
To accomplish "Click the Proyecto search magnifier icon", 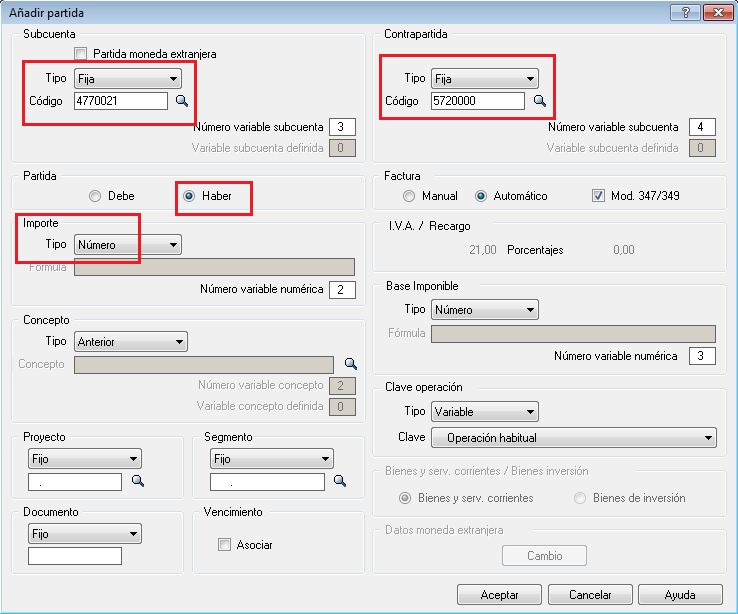I will click(138, 481).
